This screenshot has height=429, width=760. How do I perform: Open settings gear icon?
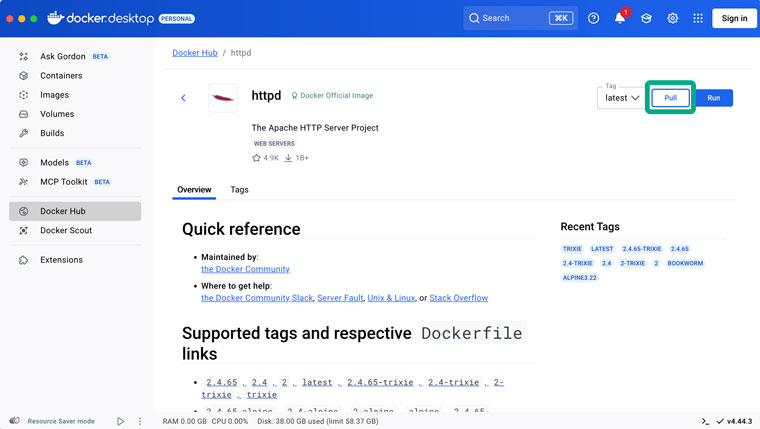pos(672,18)
